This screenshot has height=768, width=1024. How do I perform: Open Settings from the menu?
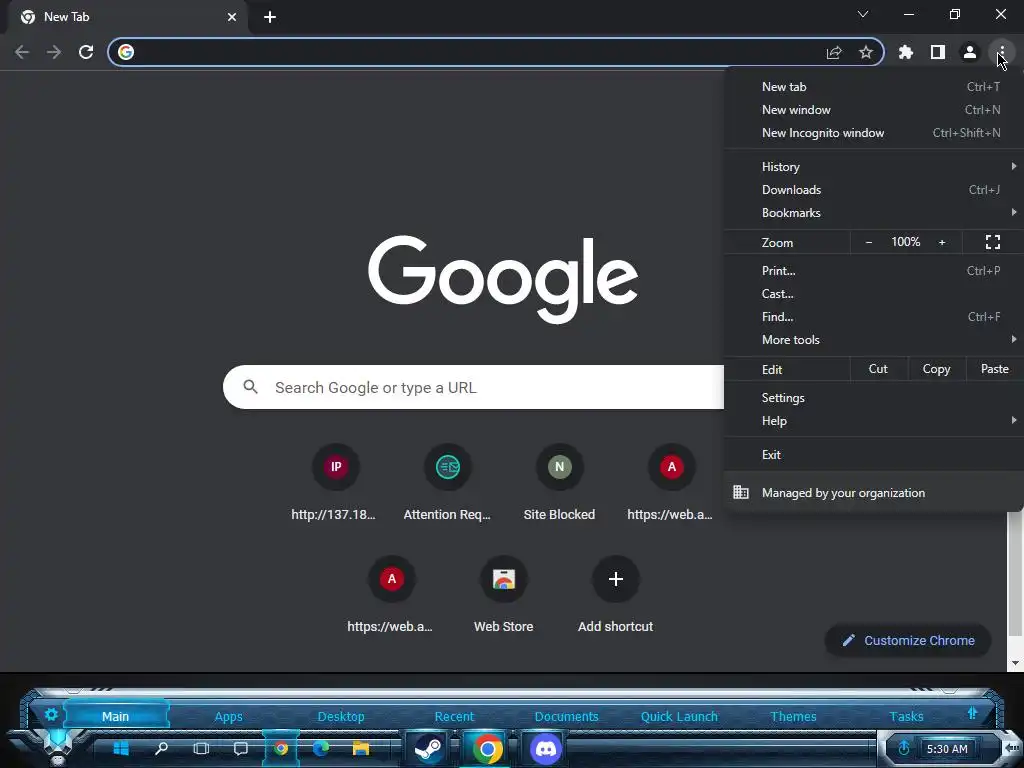click(x=874, y=398)
